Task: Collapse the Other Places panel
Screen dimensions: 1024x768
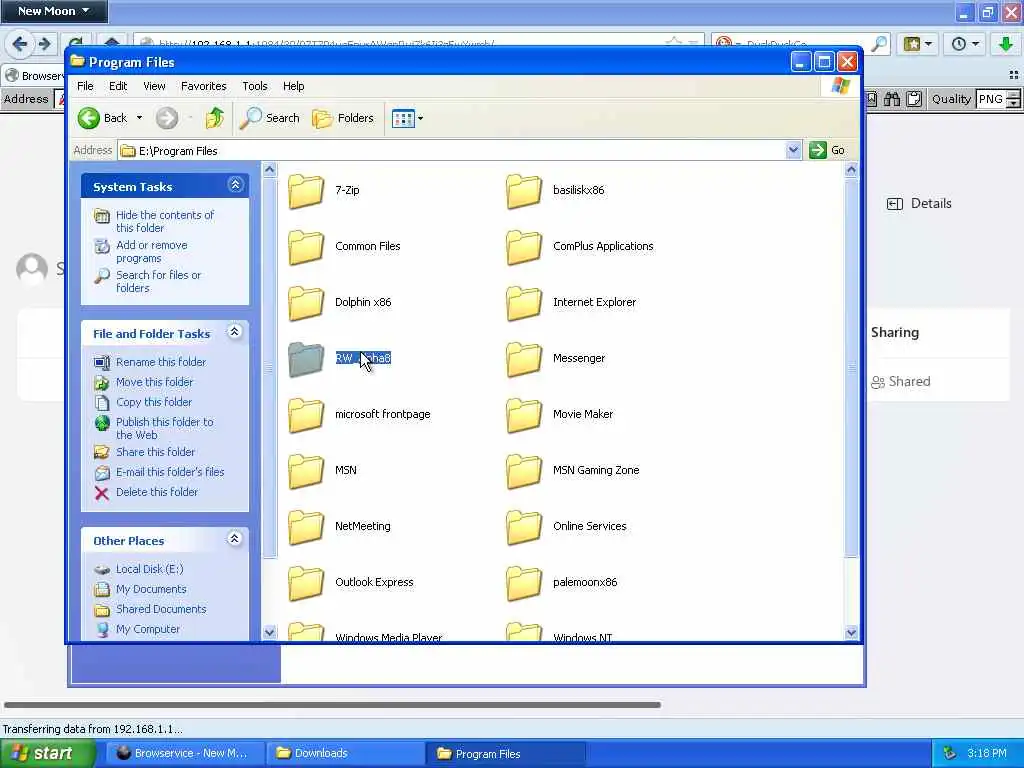Action: (x=235, y=539)
